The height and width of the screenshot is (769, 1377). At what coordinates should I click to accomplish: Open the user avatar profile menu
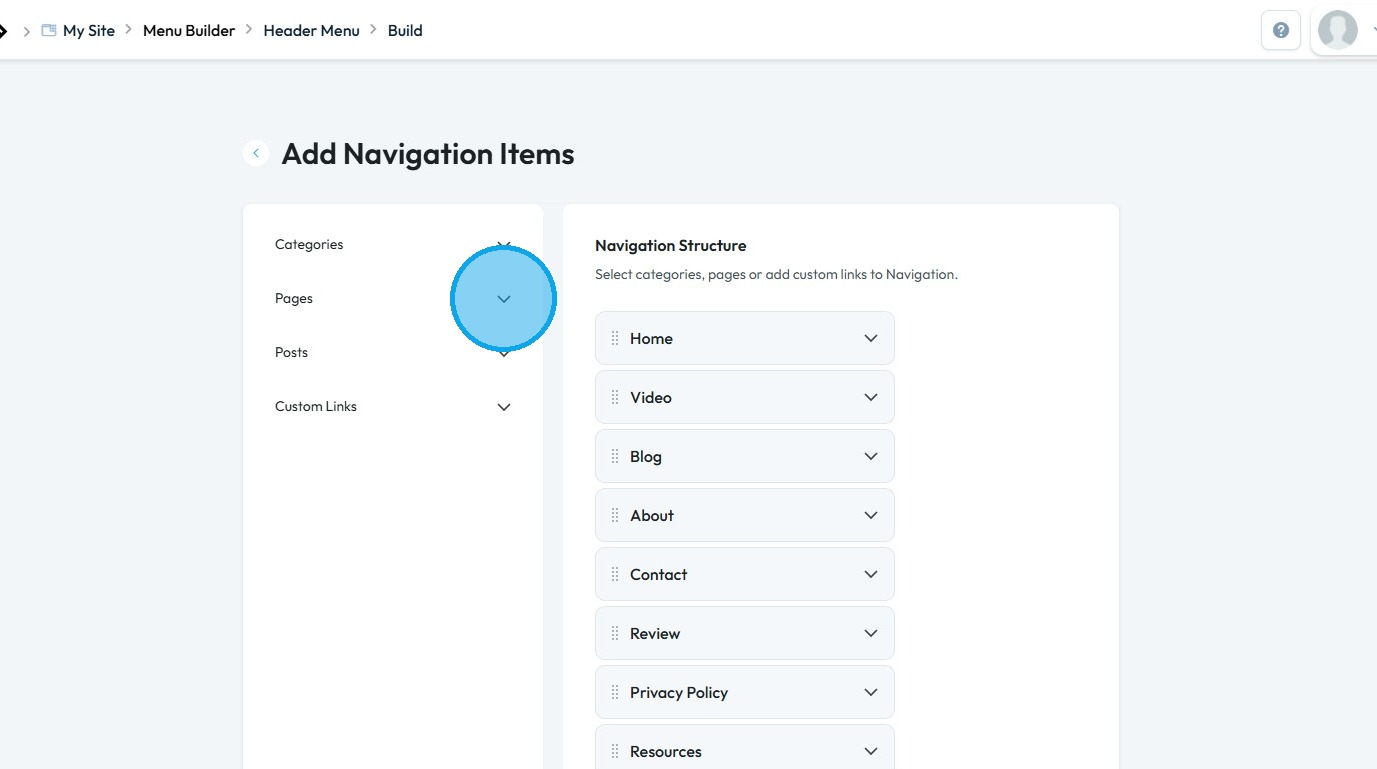pos(1338,30)
